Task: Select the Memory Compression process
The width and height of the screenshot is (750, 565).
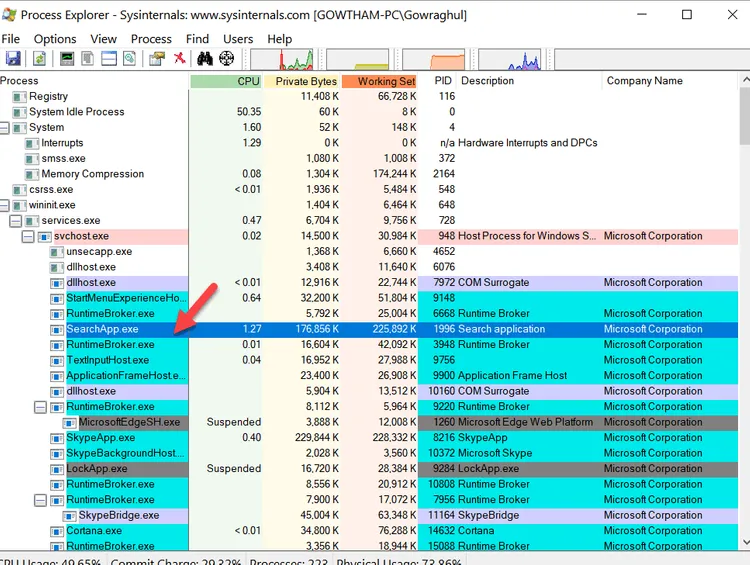Action: tap(369, 174)
